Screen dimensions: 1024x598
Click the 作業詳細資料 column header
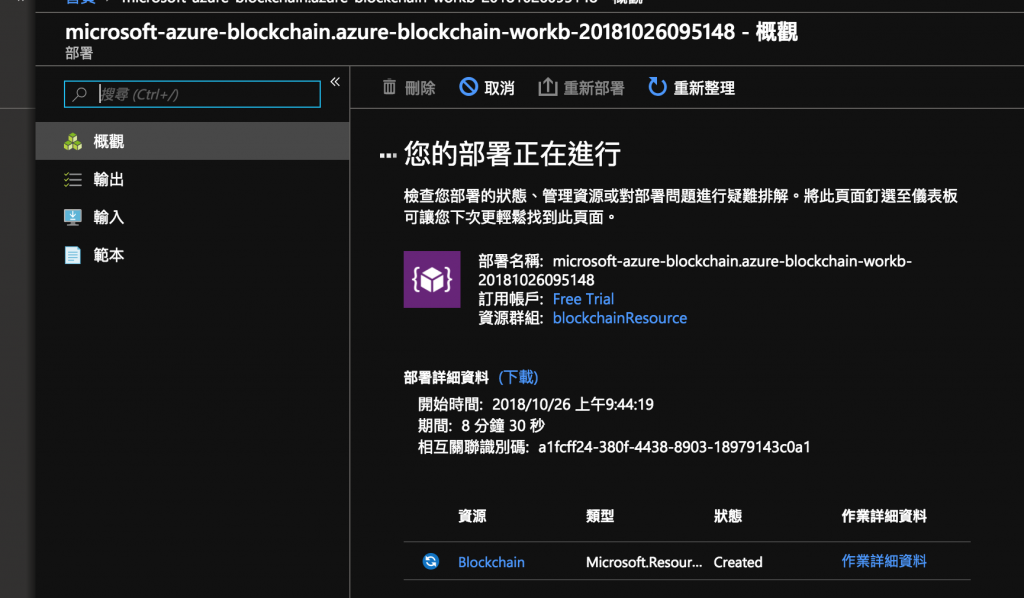click(x=884, y=516)
